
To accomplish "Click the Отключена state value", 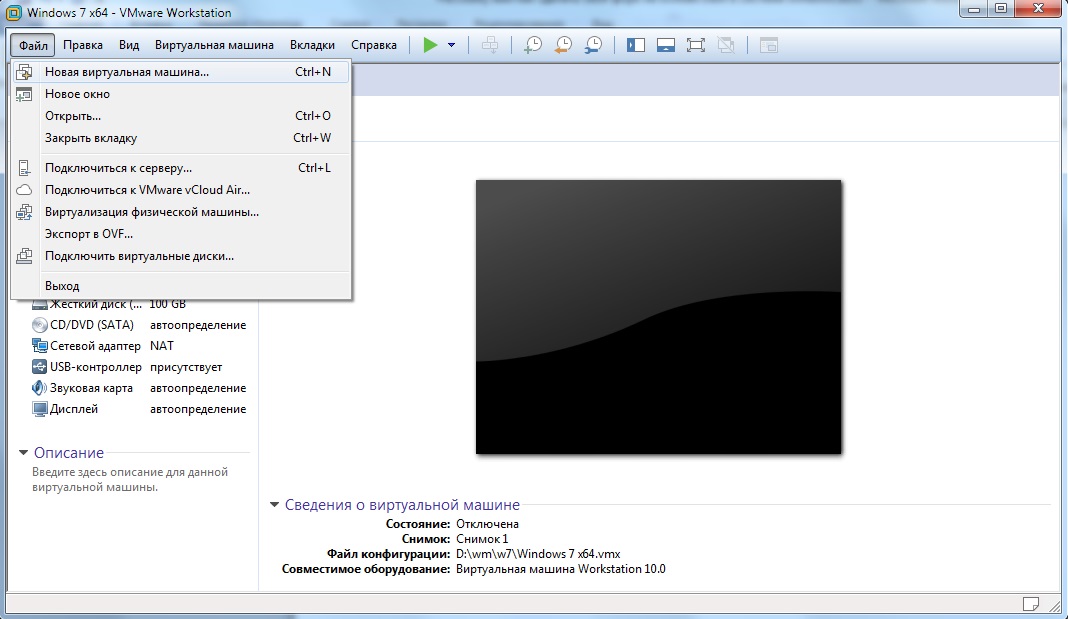I will click(x=487, y=524).
